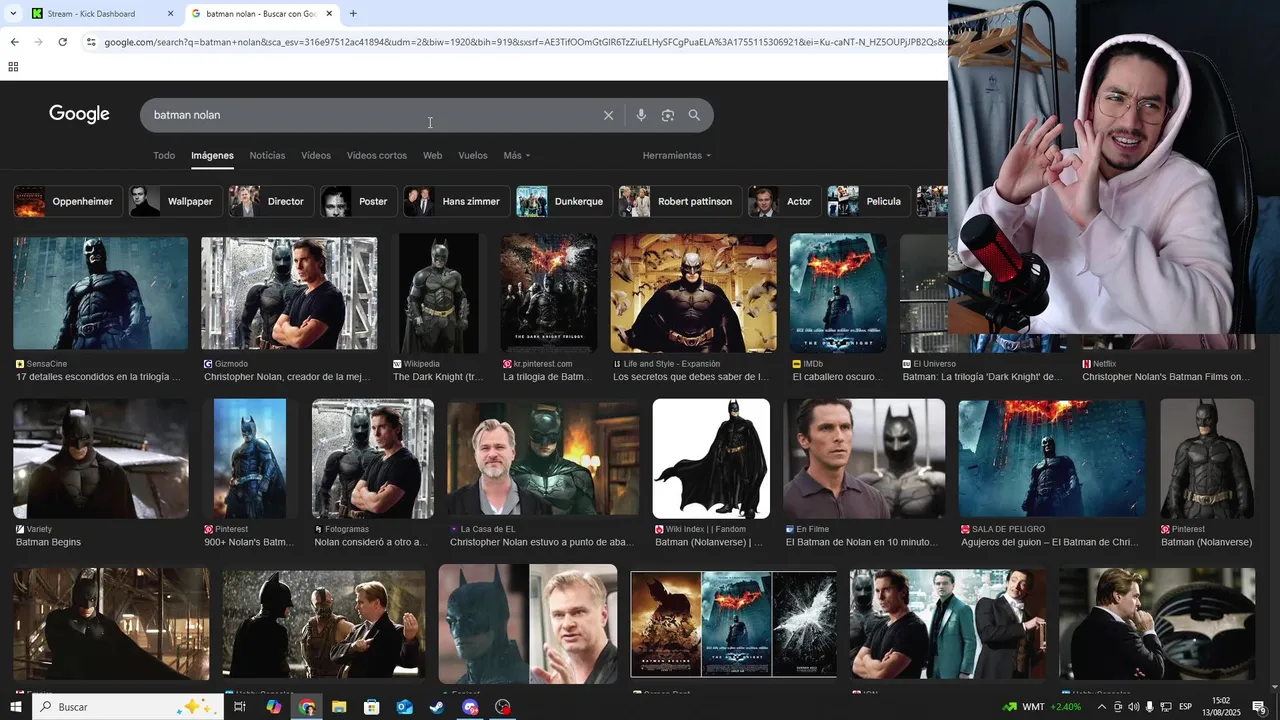Clear the search box with the X icon
Viewport: 1280px width, 720px height.
608,115
